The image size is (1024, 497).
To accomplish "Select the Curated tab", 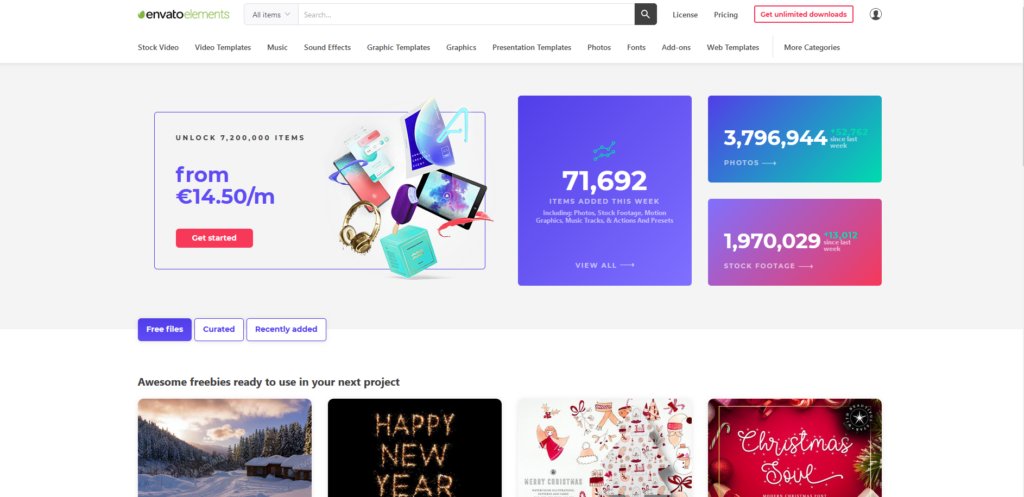I will [219, 329].
